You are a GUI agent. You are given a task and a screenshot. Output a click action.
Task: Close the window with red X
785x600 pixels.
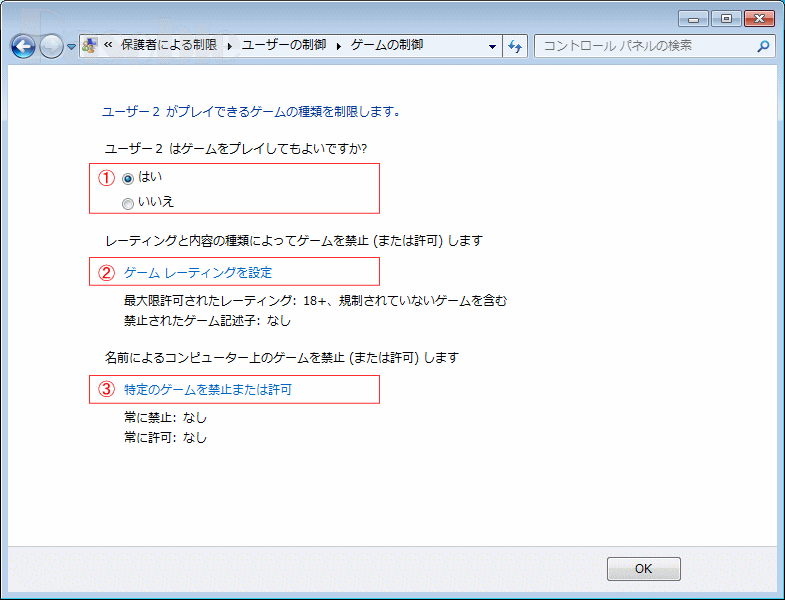(x=759, y=19)
